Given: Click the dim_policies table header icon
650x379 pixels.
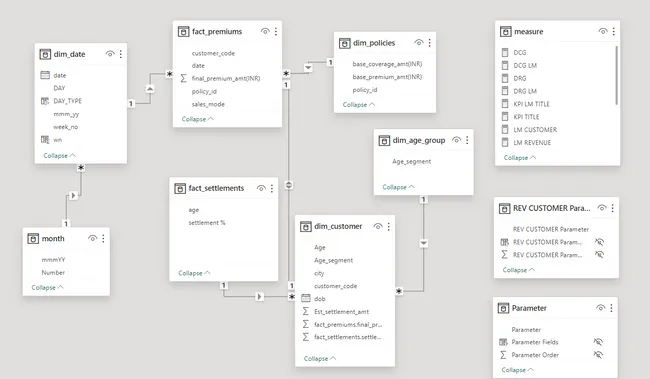Looking at the screenshot, I should 344,43.
